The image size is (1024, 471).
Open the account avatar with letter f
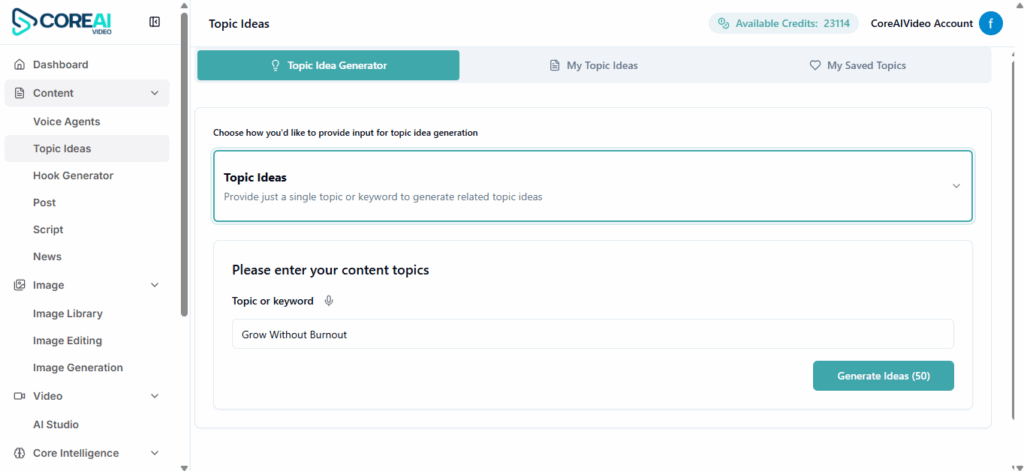(x=990, y=24)
